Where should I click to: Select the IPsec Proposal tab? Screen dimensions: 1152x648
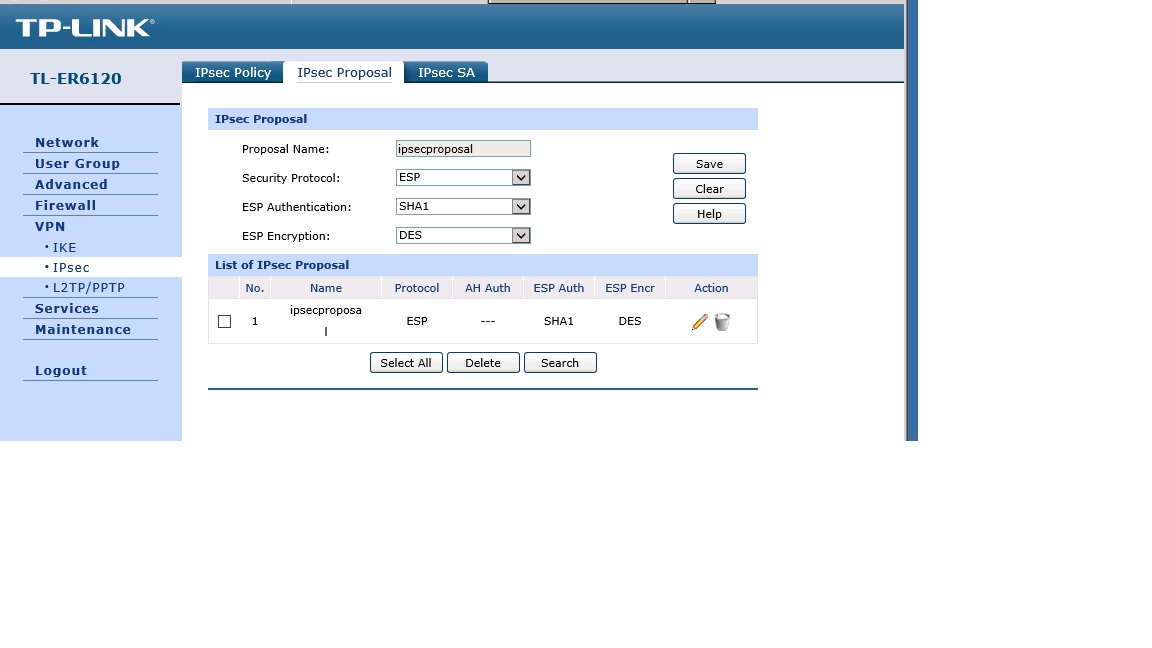tap(344, 73)
